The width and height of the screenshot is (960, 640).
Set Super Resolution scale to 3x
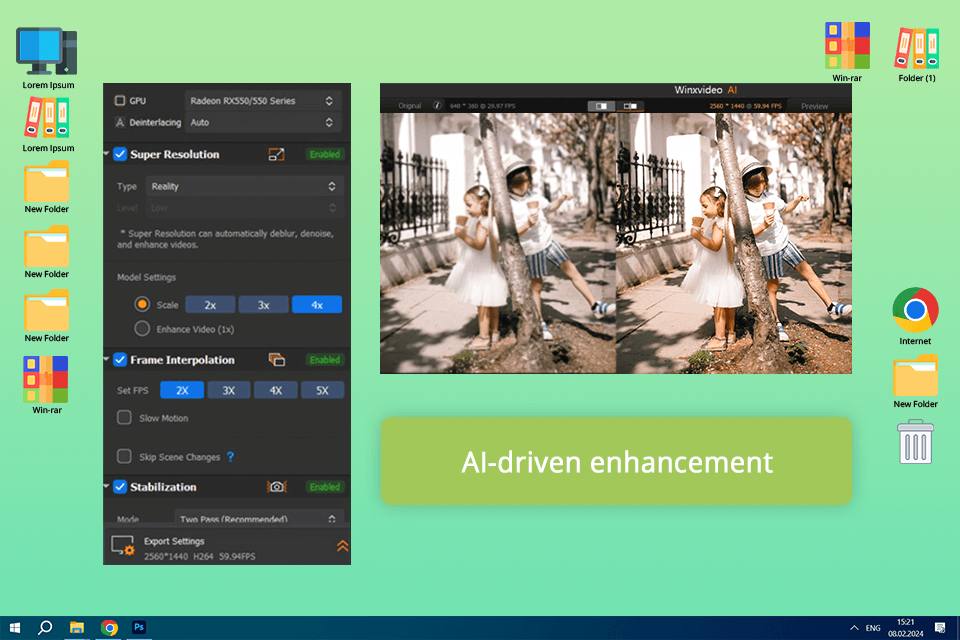(263, 304)
